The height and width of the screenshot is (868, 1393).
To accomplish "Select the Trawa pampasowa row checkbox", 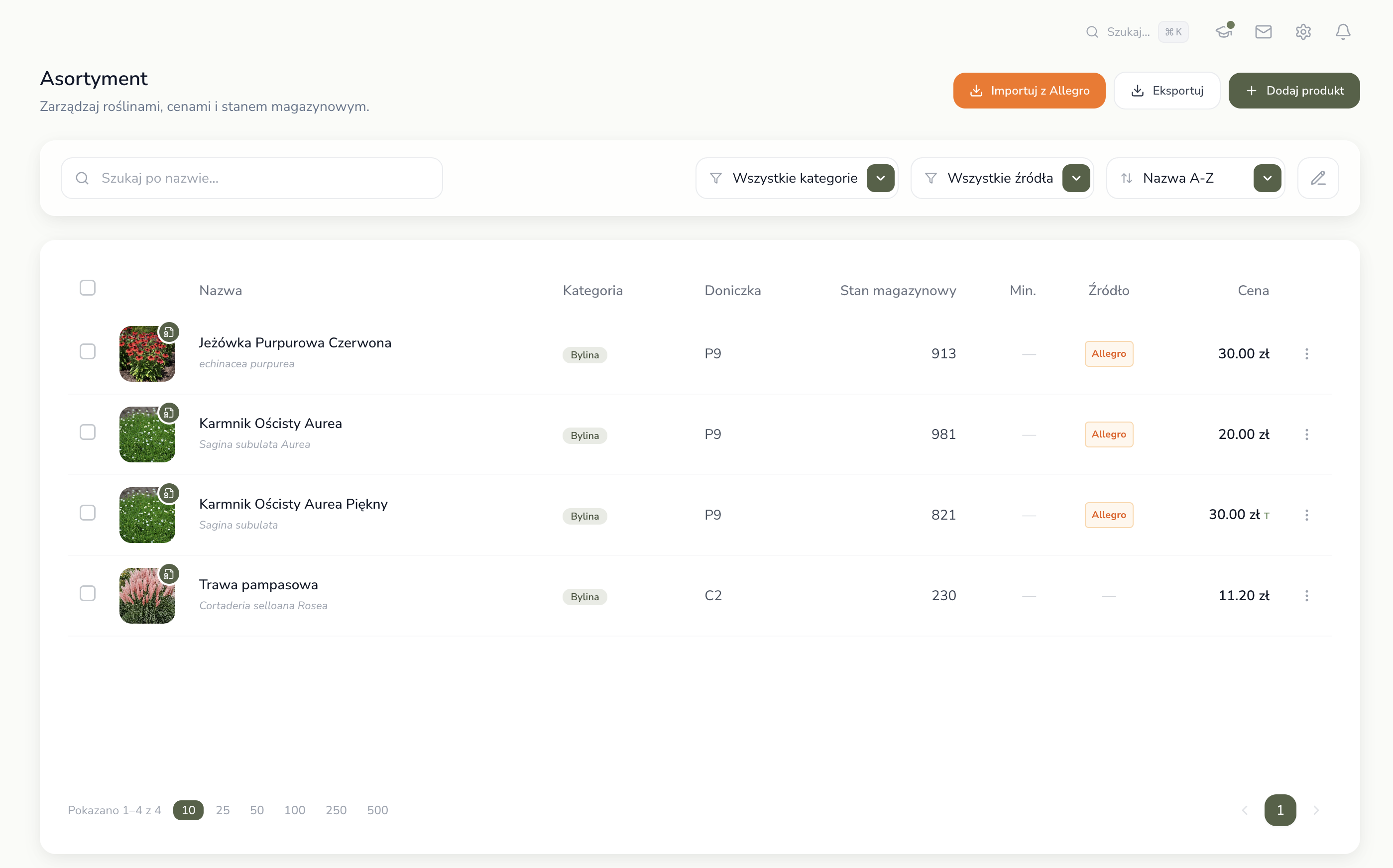I will pos(87,593).
